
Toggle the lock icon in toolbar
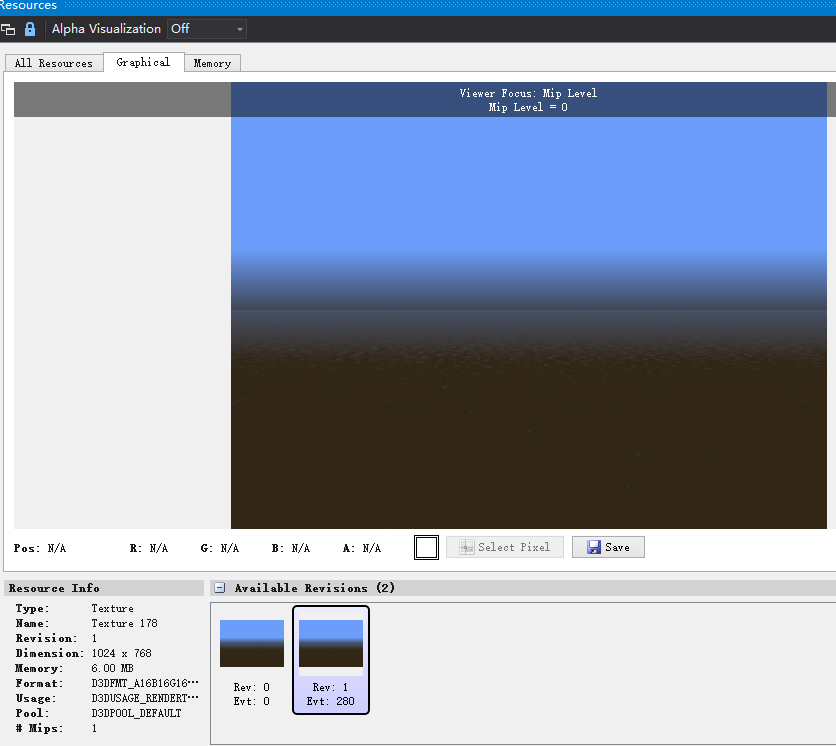pos(30,29)
